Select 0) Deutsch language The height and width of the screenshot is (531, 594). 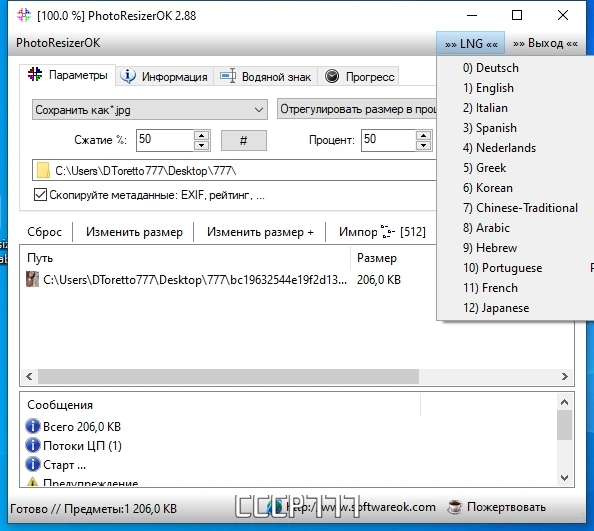pyautogui.click(x=515, y=68)
